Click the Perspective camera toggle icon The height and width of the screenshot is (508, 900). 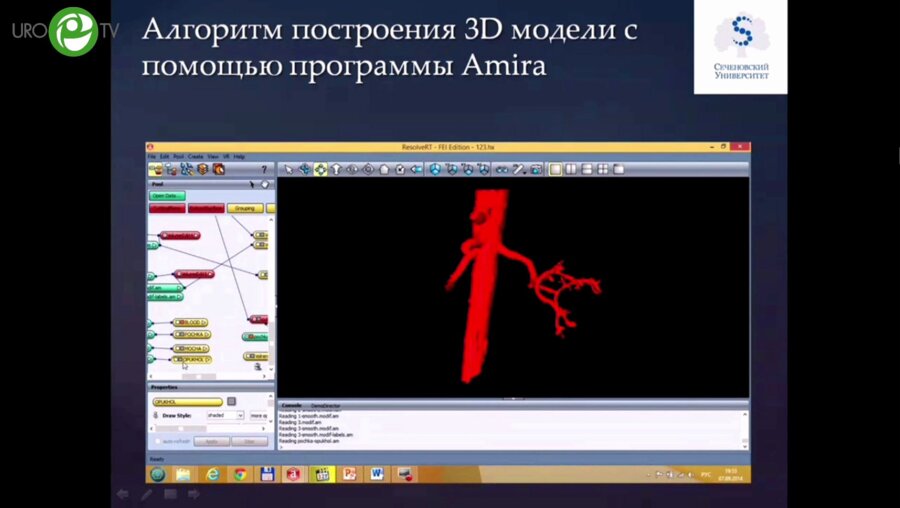(x=417, y=169)
